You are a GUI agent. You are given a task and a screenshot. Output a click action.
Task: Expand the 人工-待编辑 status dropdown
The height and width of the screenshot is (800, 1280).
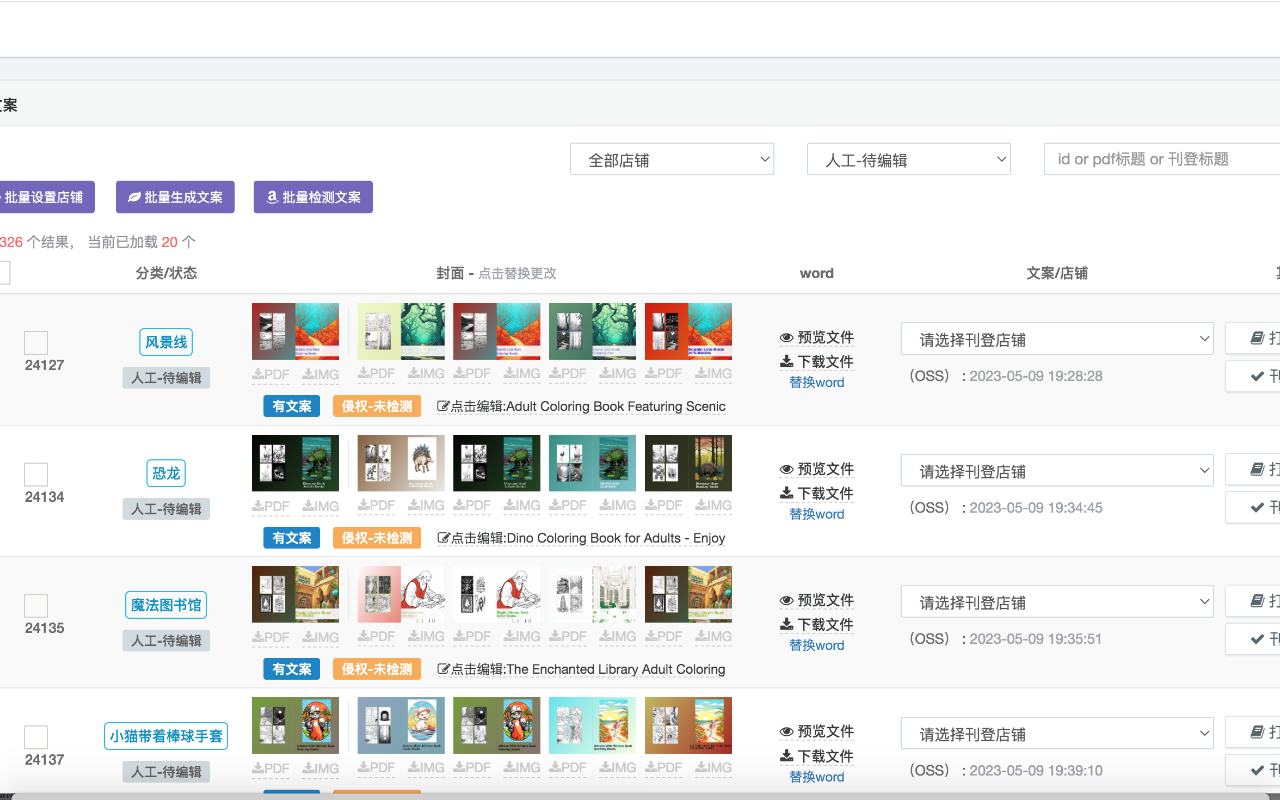[908, 158]
